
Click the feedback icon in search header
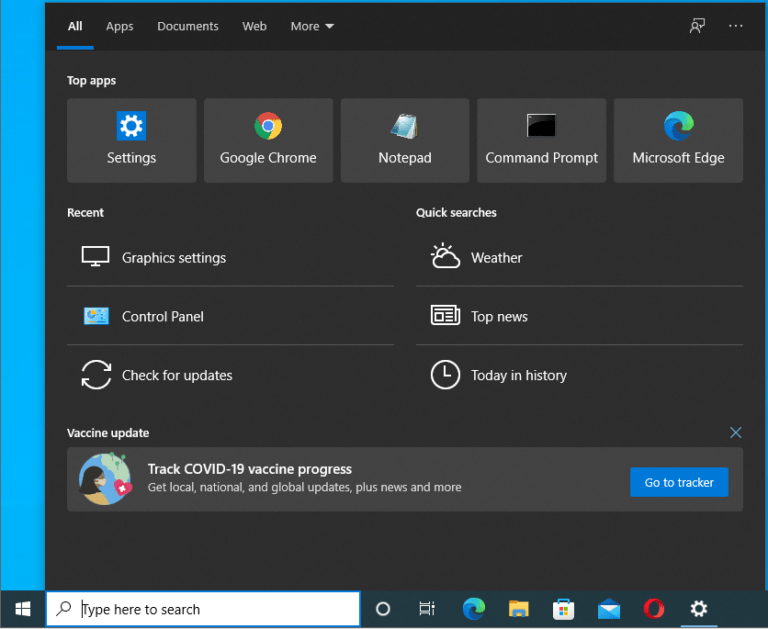697,26
